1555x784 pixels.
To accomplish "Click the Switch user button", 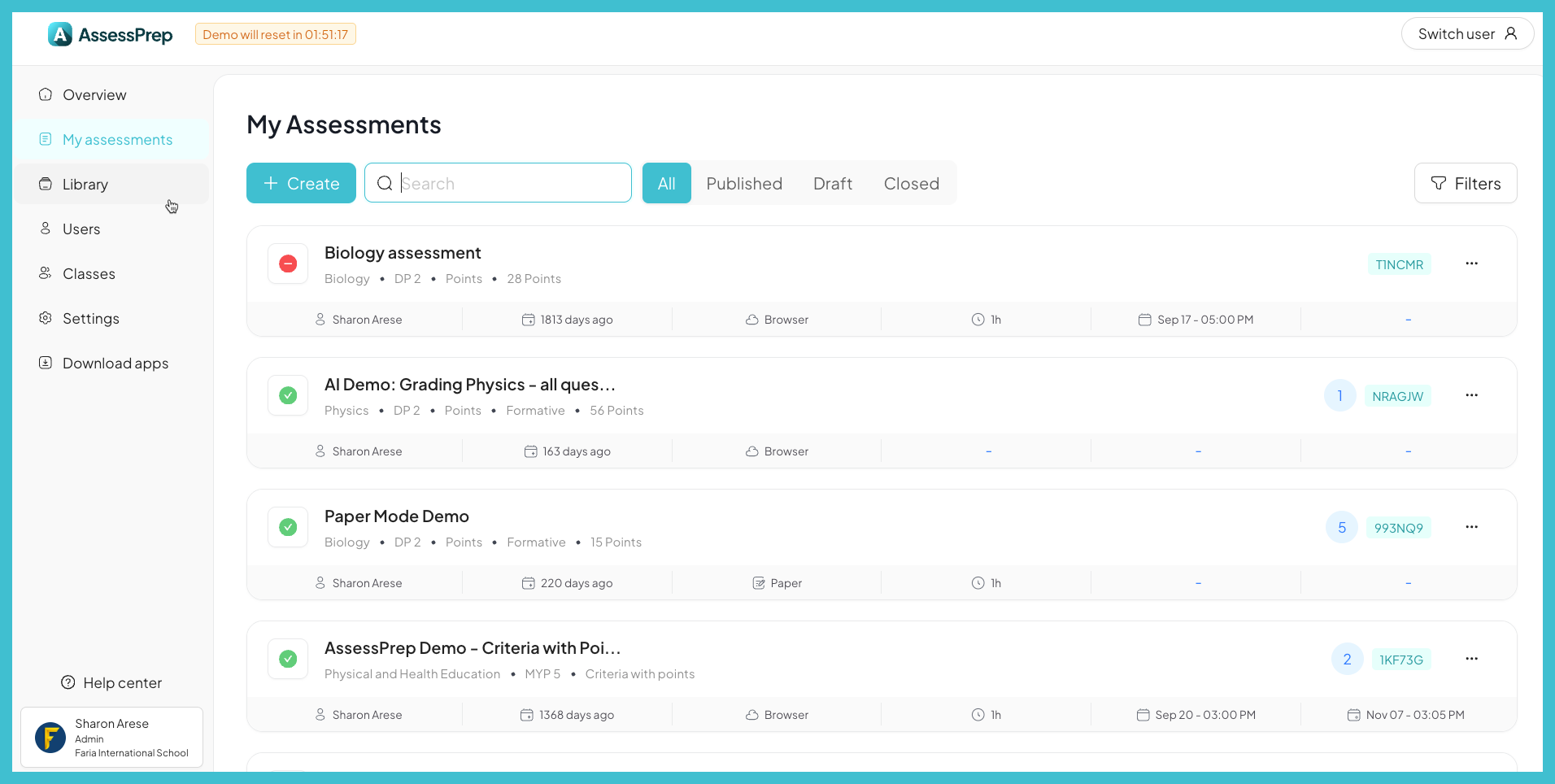I will pyautogui.click(x=1467, y=33).
